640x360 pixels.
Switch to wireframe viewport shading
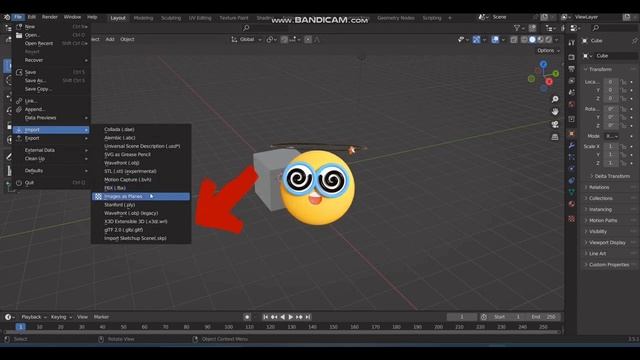pyautogui.click(x=524, y=40)
